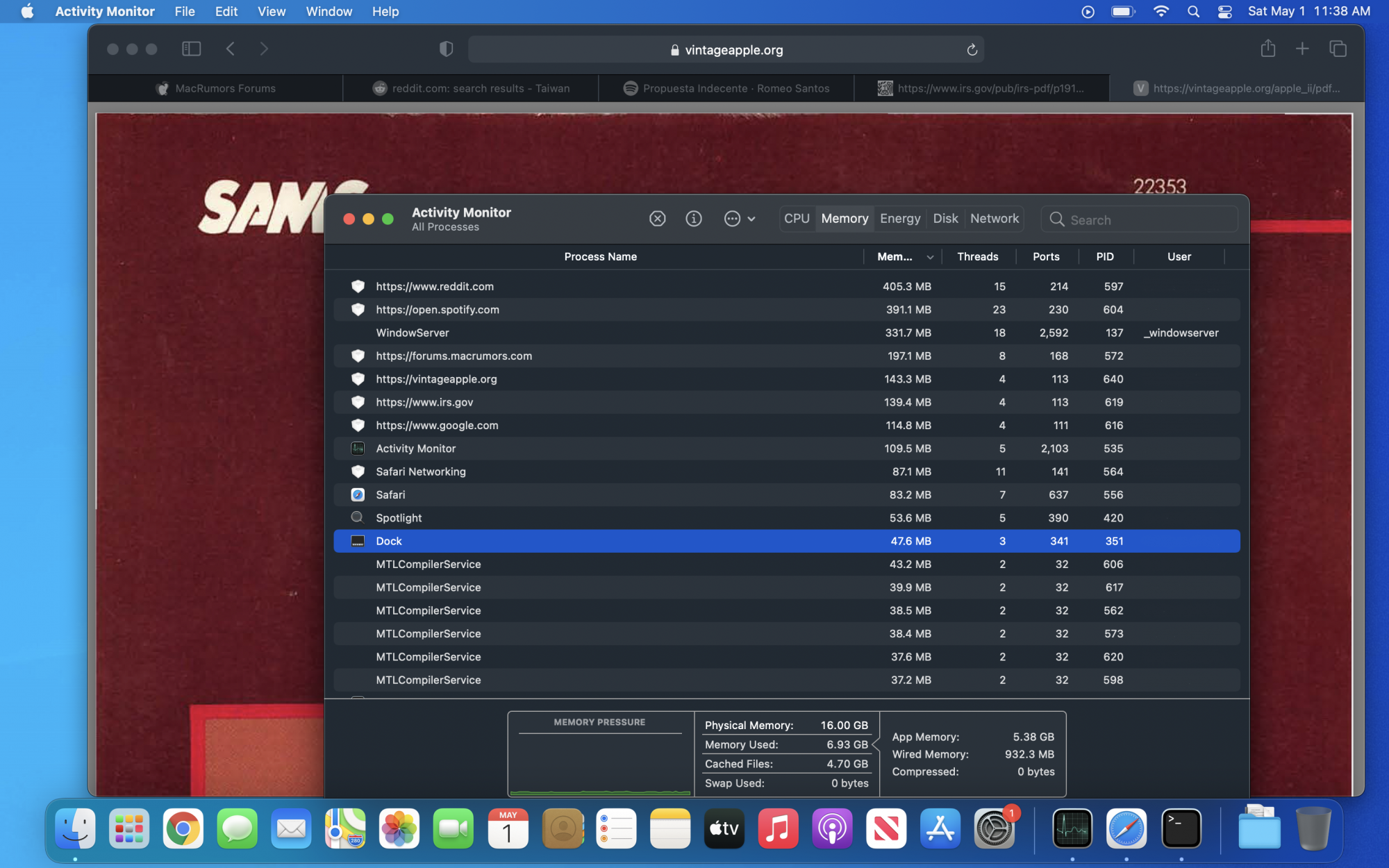Toggle the Memory column sort arrow
1389x868 pixels.
coord(930,257)
